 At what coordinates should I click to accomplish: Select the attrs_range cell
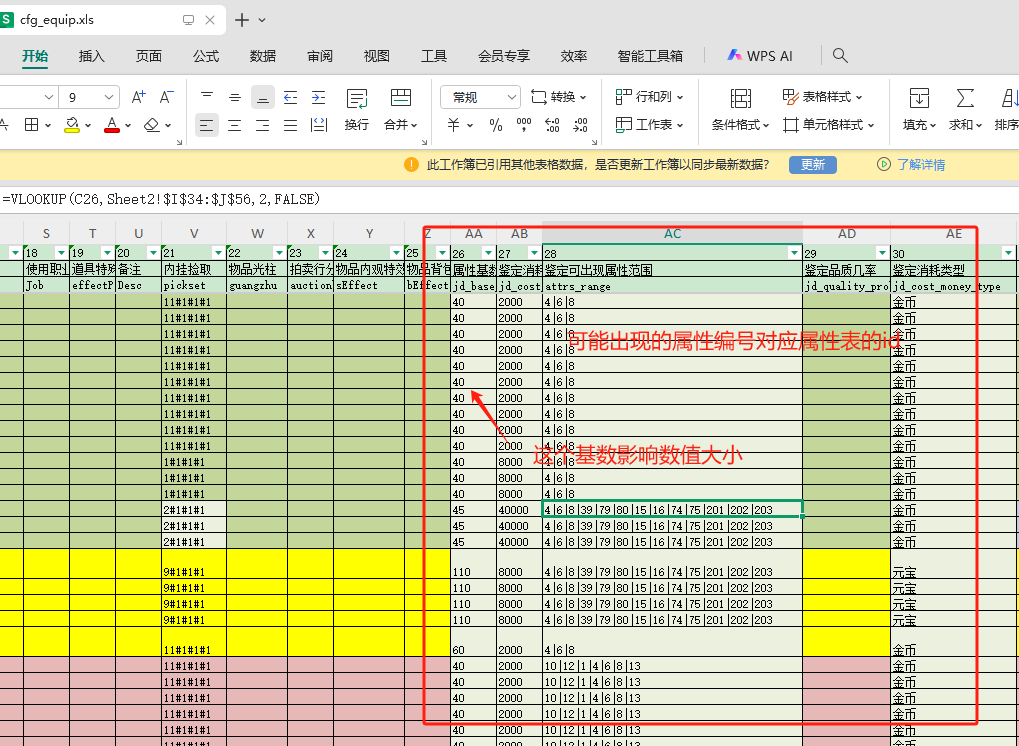coord(673,285)
